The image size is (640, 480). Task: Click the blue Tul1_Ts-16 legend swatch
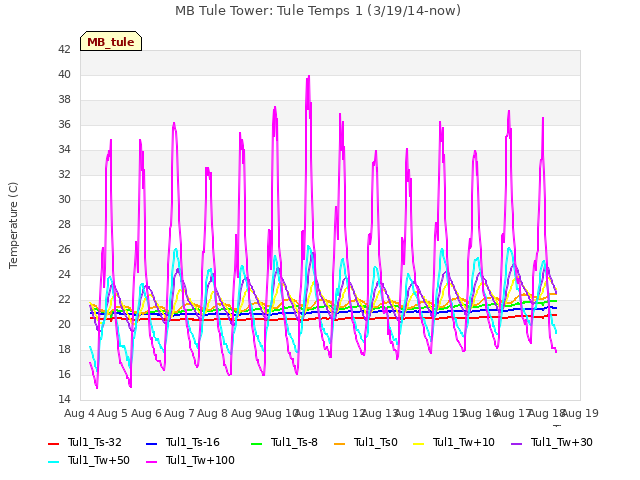pyautogui.click(x=151, y=444)
